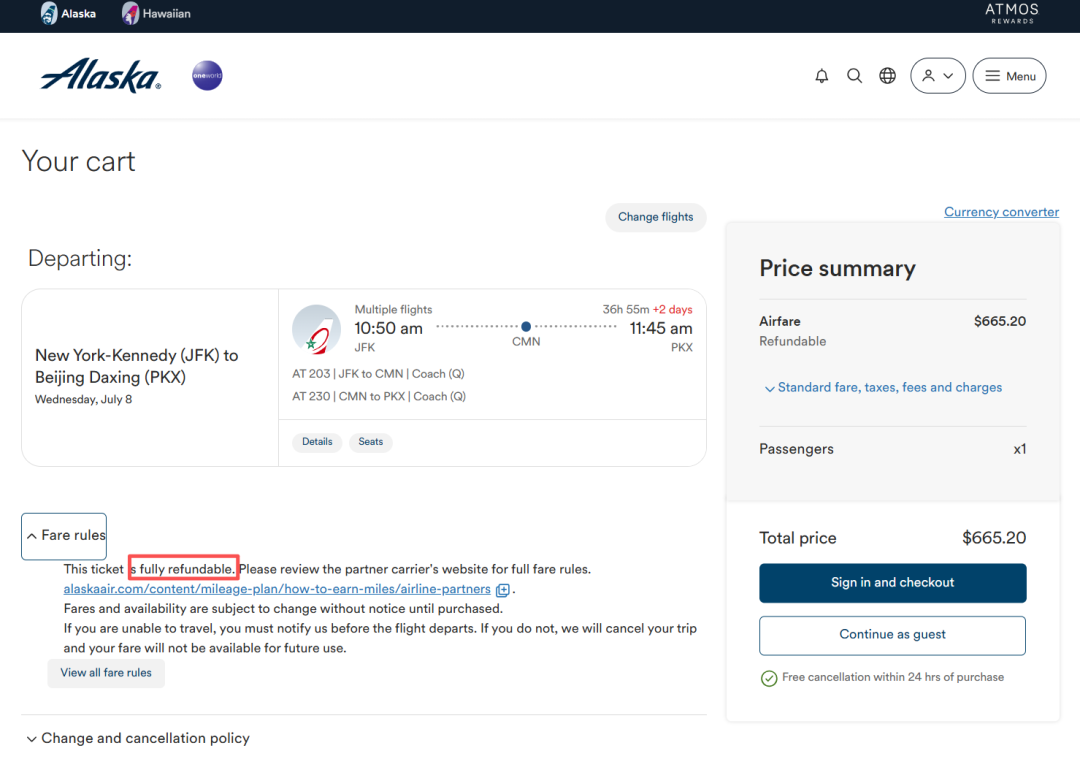The width and height of the screenshot is (1080, 759).
Task: Click Continue as guest button
Action: pyautogui.click(x=892, y=635)
